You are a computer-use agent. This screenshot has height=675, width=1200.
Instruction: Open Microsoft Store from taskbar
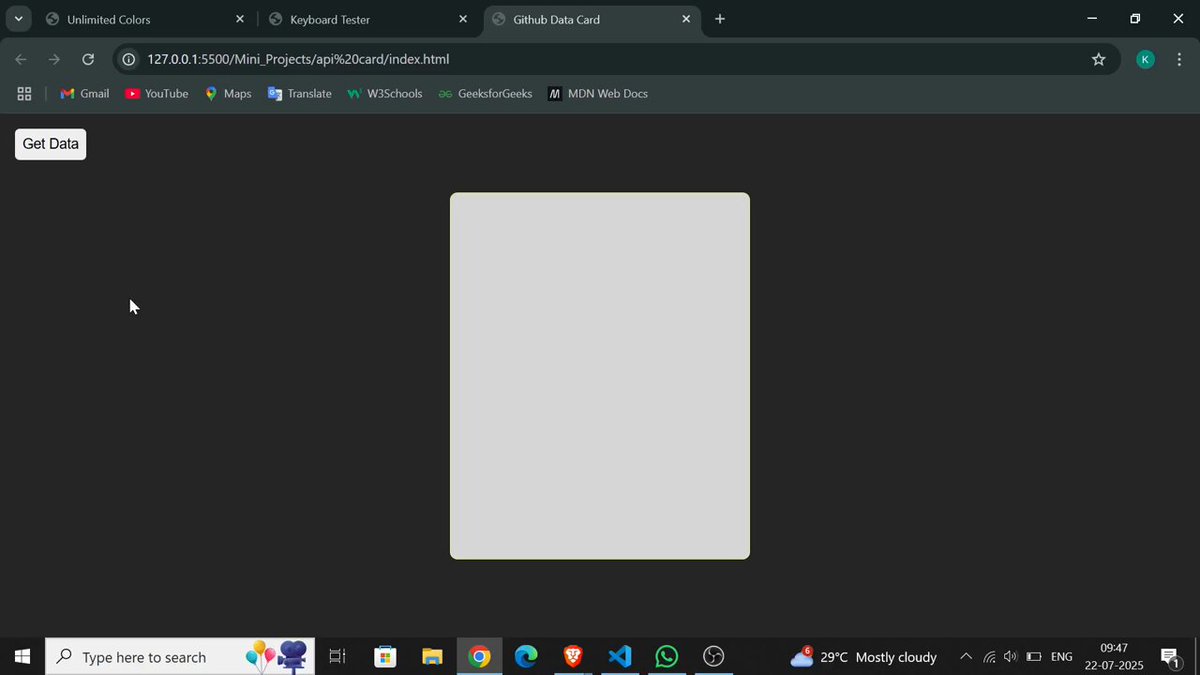[x=385, y=657]
